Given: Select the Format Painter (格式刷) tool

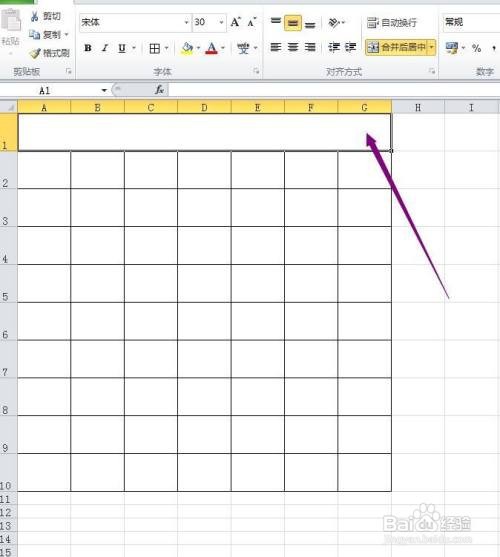Looking at the screenshot, I should click(49, 53).
